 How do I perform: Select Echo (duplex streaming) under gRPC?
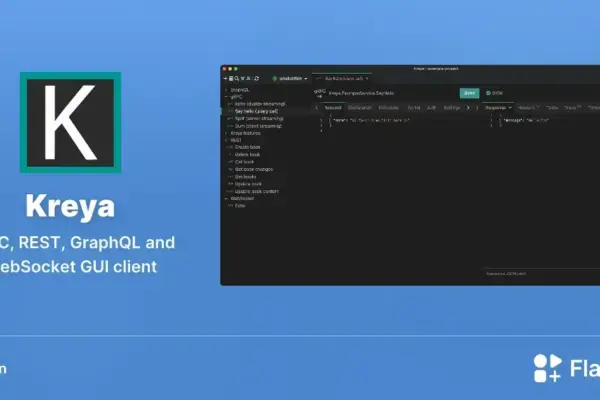coord(259,104)
